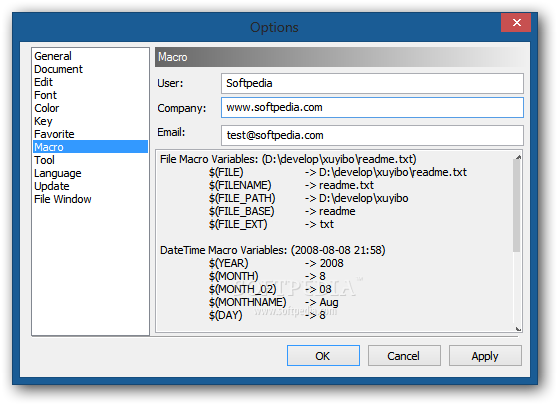The height and width of the screenshot is (405, 558).
Task: Click the Cancel button
Action: click(404, 356)
